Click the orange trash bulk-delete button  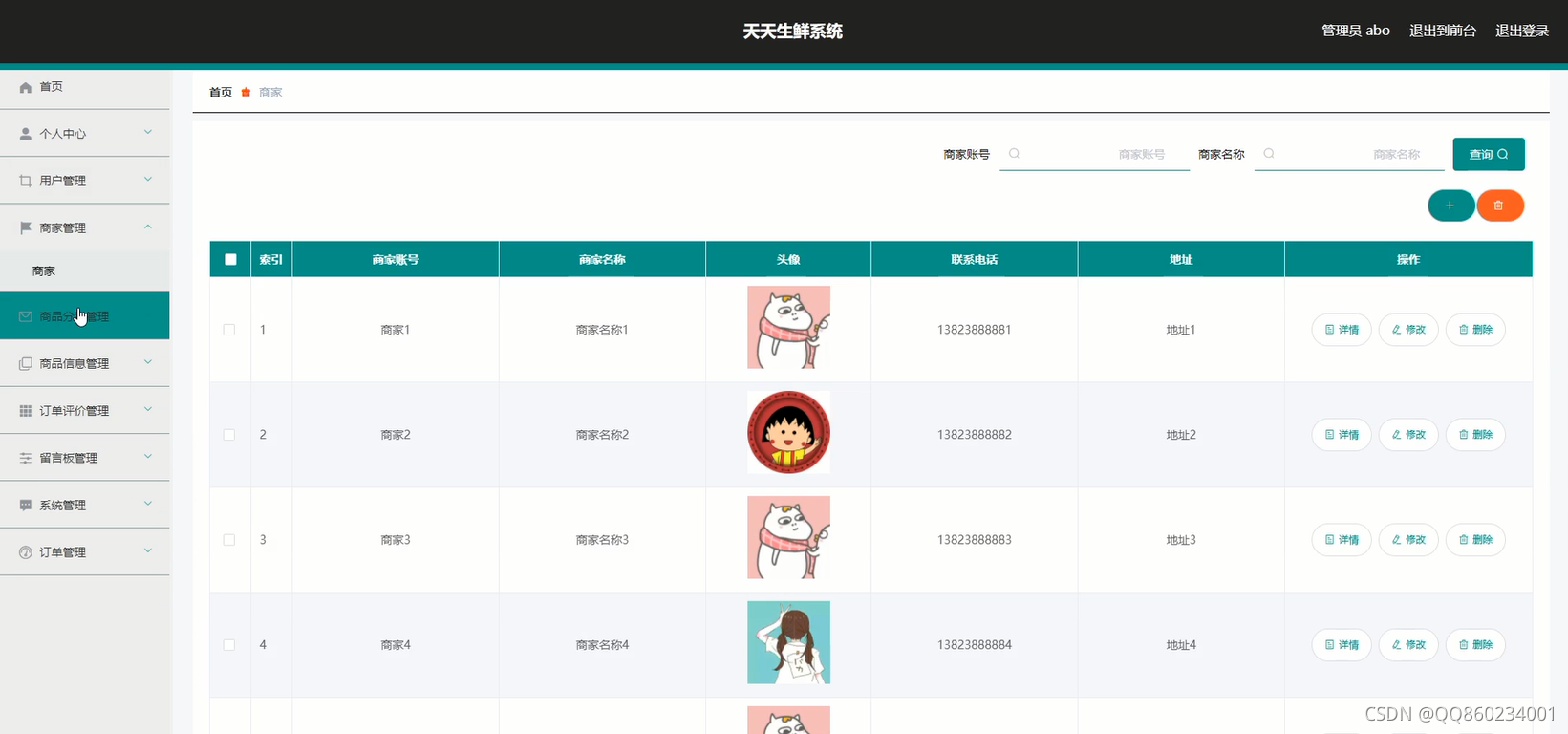[x=1499, y=205]
